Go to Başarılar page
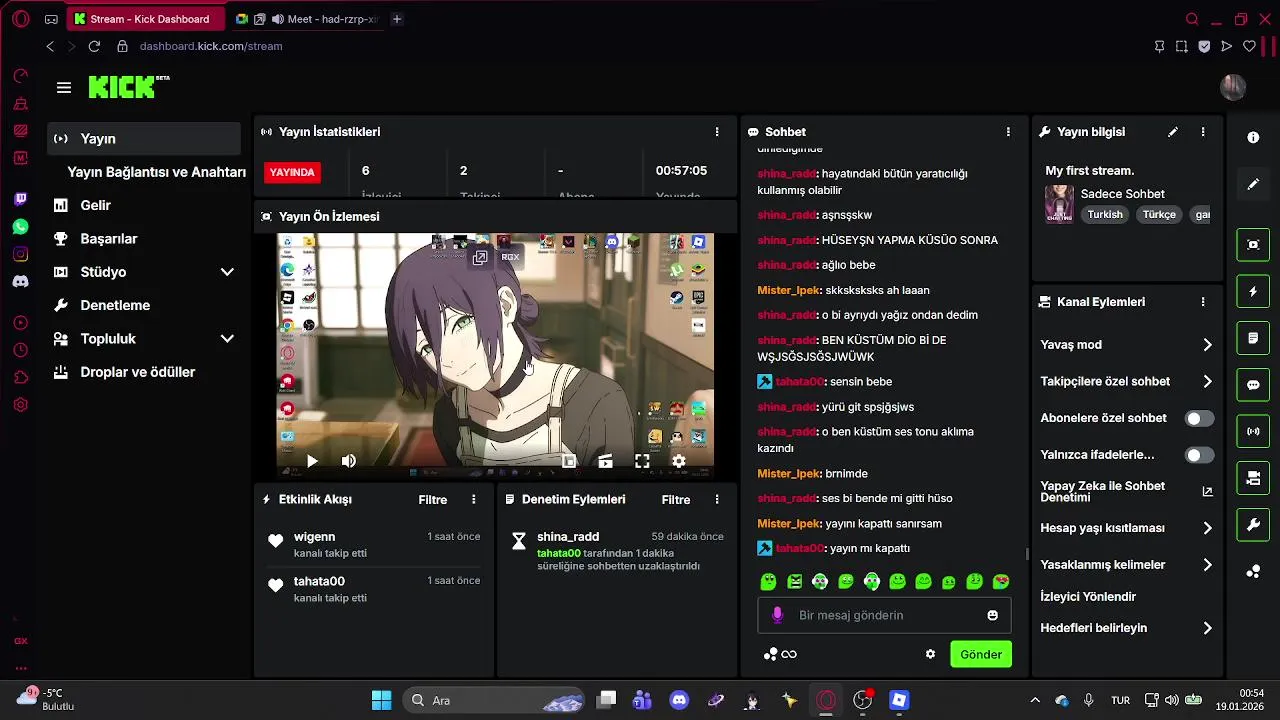This screenshot has width=1280, height=720. 109,239
